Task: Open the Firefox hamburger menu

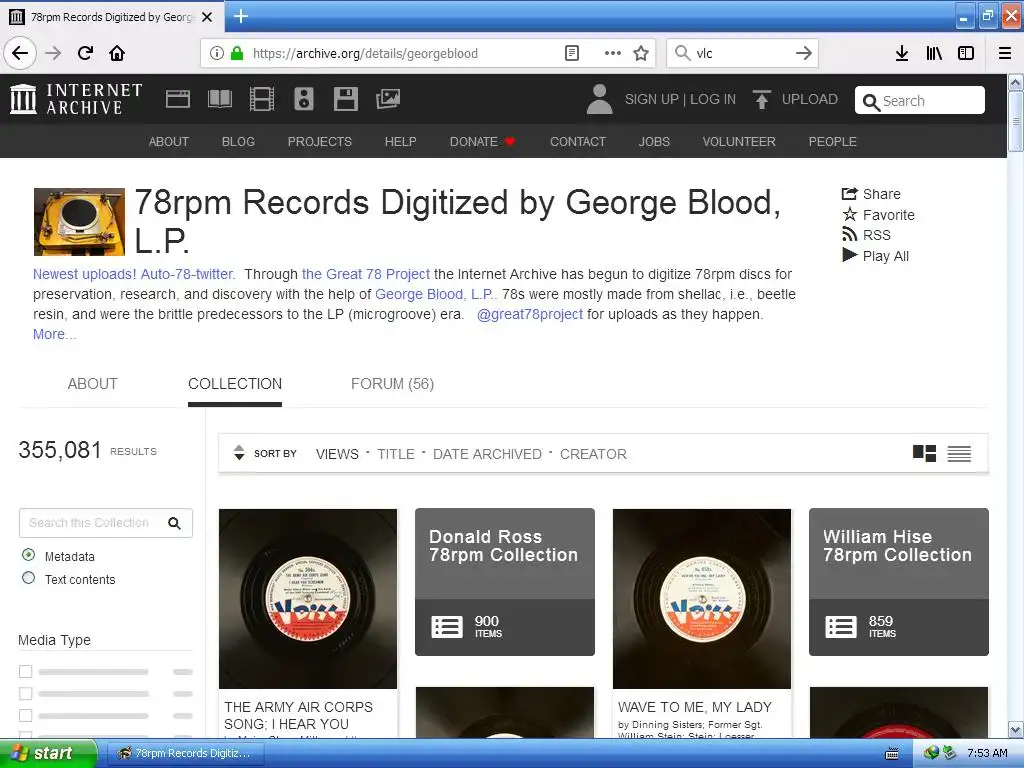Action: point(1005,53)
